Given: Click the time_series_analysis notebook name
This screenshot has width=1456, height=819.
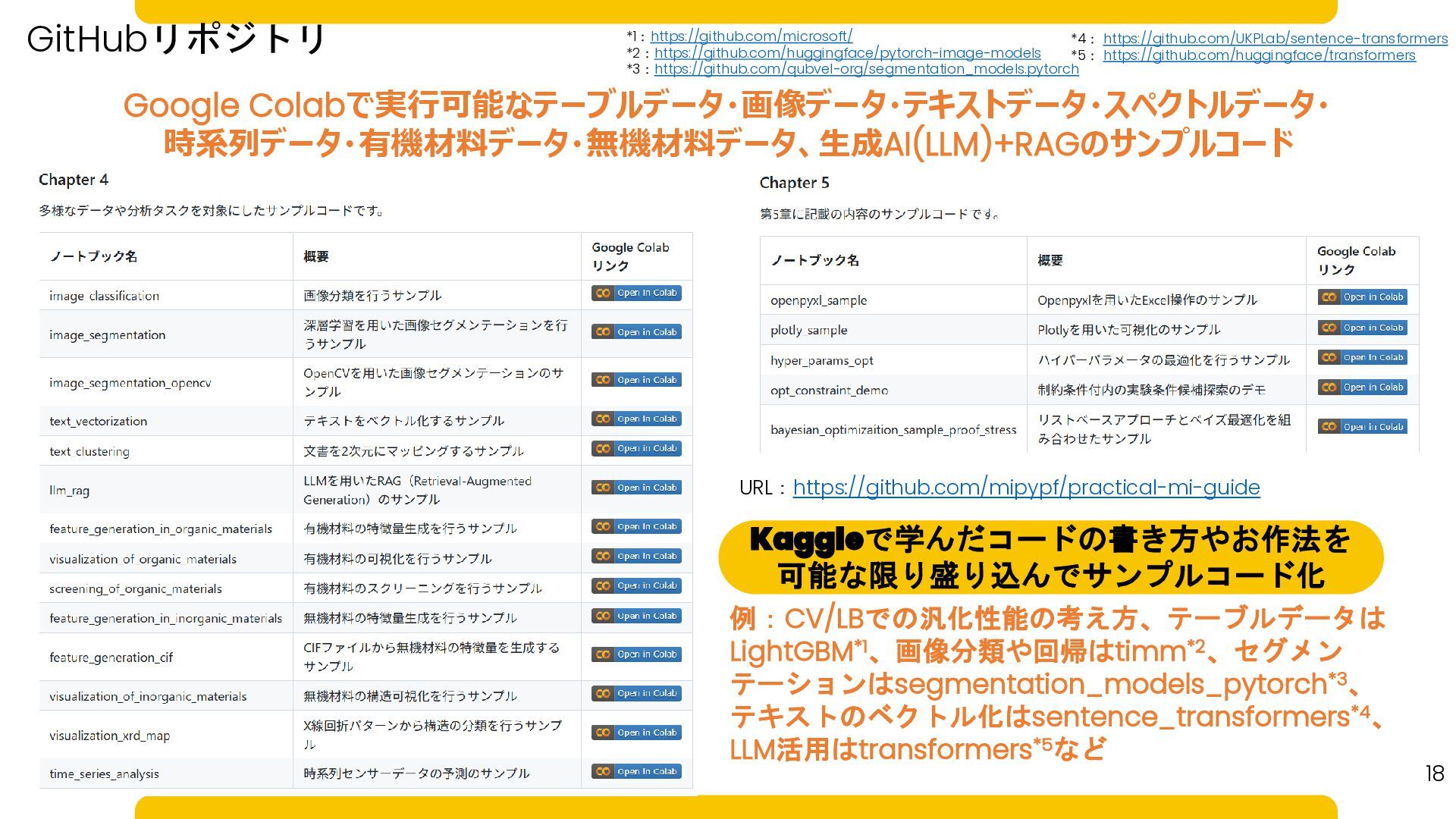Looking at the screenshot, I should 104,773.
